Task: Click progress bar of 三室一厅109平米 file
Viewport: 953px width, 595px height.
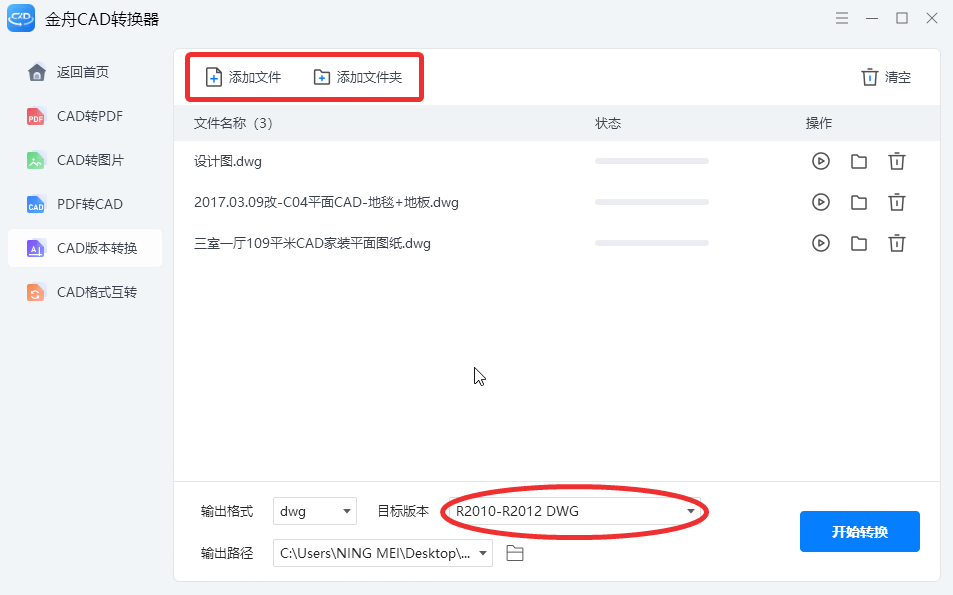Action: [x=652, y=243]
